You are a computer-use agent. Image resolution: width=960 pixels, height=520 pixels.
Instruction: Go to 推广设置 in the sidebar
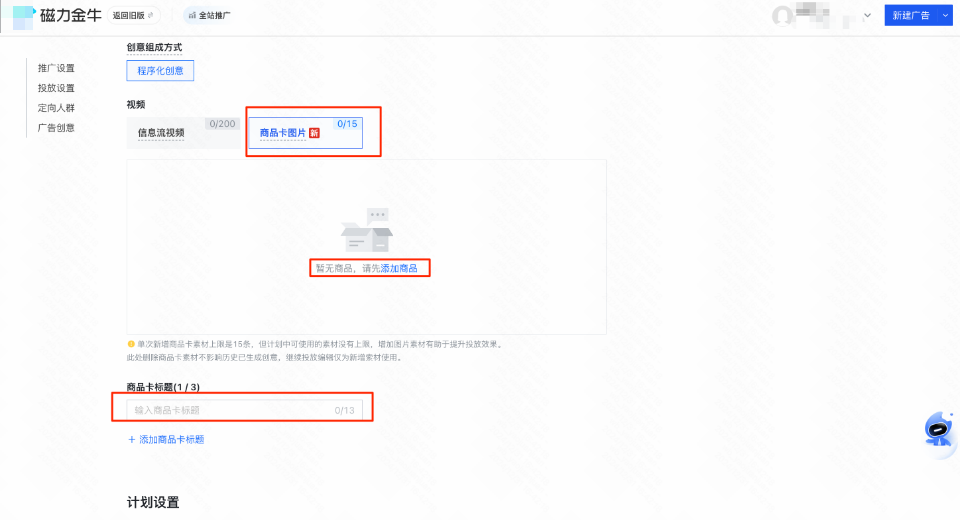pyautogui.click(x=56, y=68)
